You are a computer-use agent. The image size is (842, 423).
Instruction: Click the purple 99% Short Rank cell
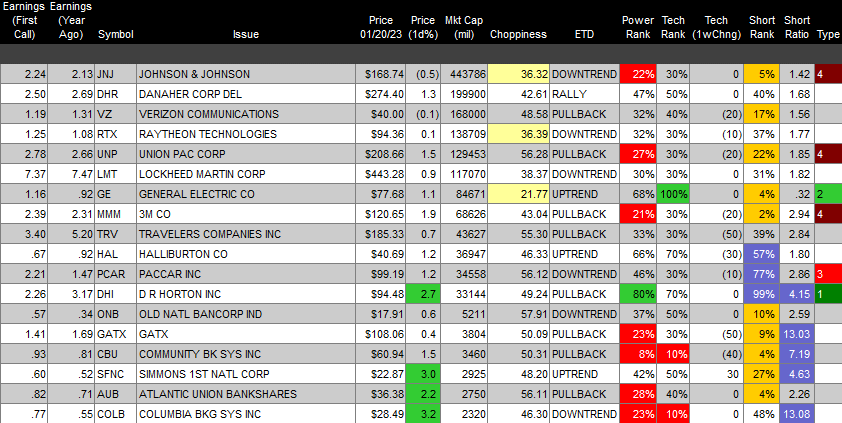point(761,294)
